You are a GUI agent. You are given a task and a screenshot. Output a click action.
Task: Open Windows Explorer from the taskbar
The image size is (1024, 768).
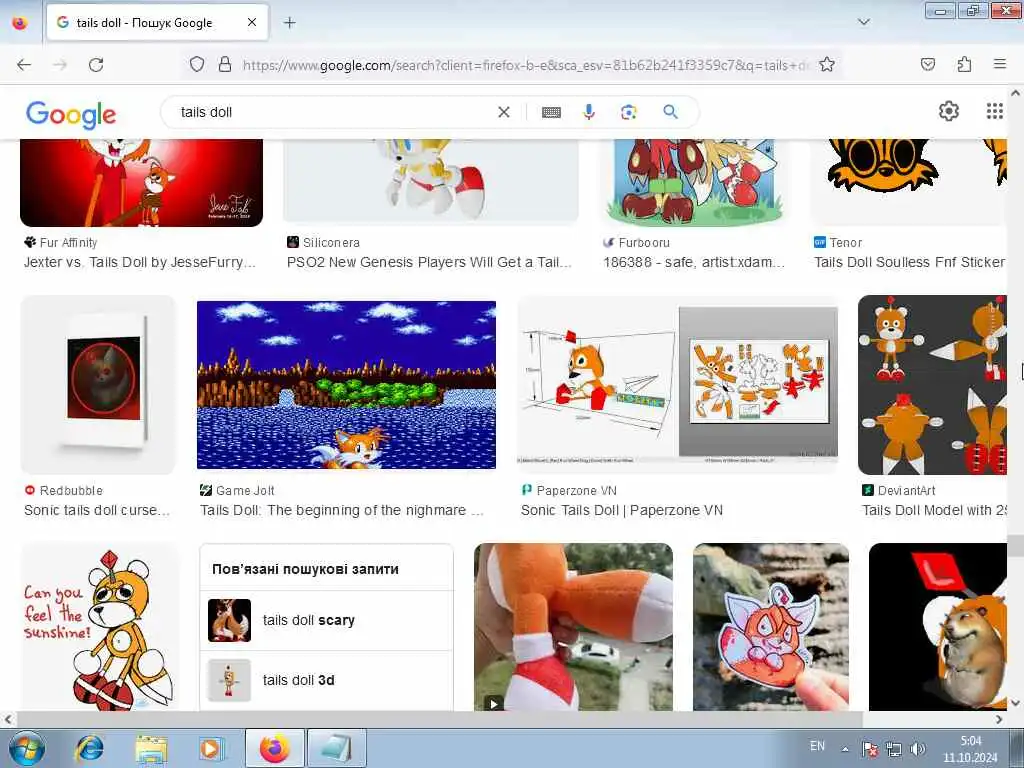(151, 748)
